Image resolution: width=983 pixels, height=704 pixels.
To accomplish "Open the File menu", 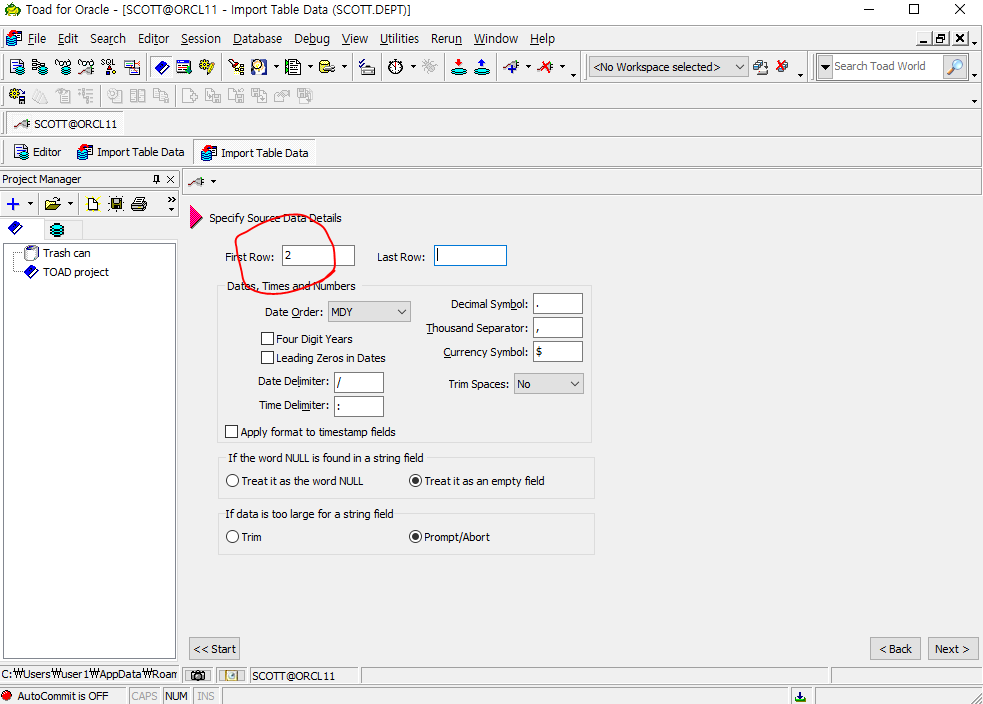I will [36, 39].
